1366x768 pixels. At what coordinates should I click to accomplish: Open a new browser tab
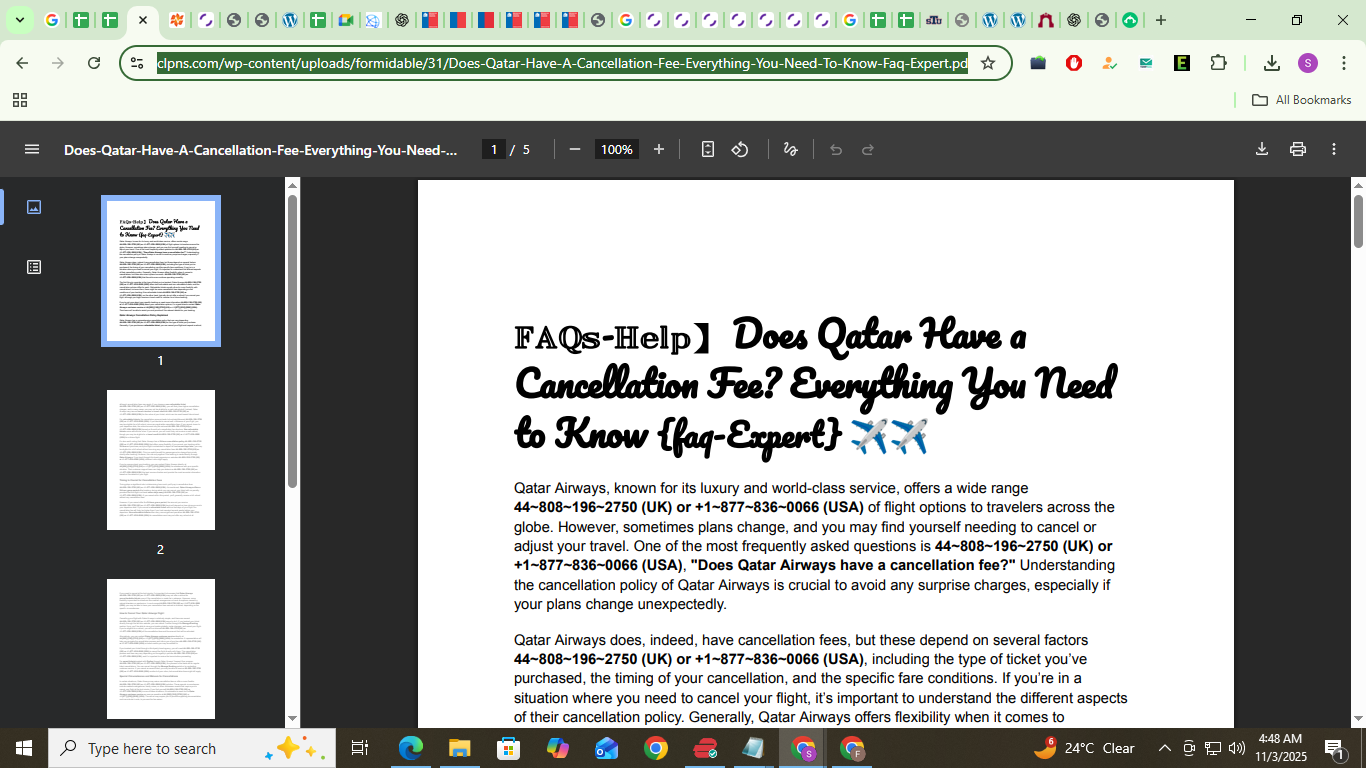point(1160,20)
